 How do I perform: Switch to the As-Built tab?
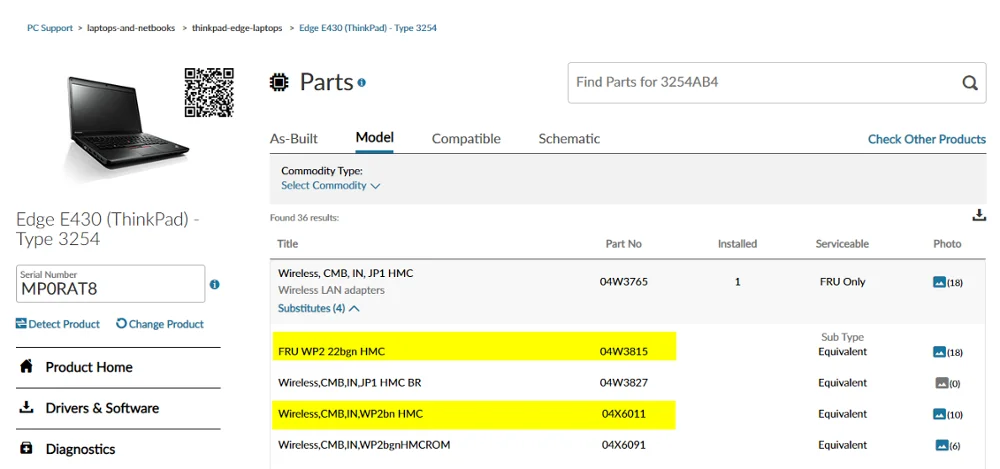tap(293, 138)
